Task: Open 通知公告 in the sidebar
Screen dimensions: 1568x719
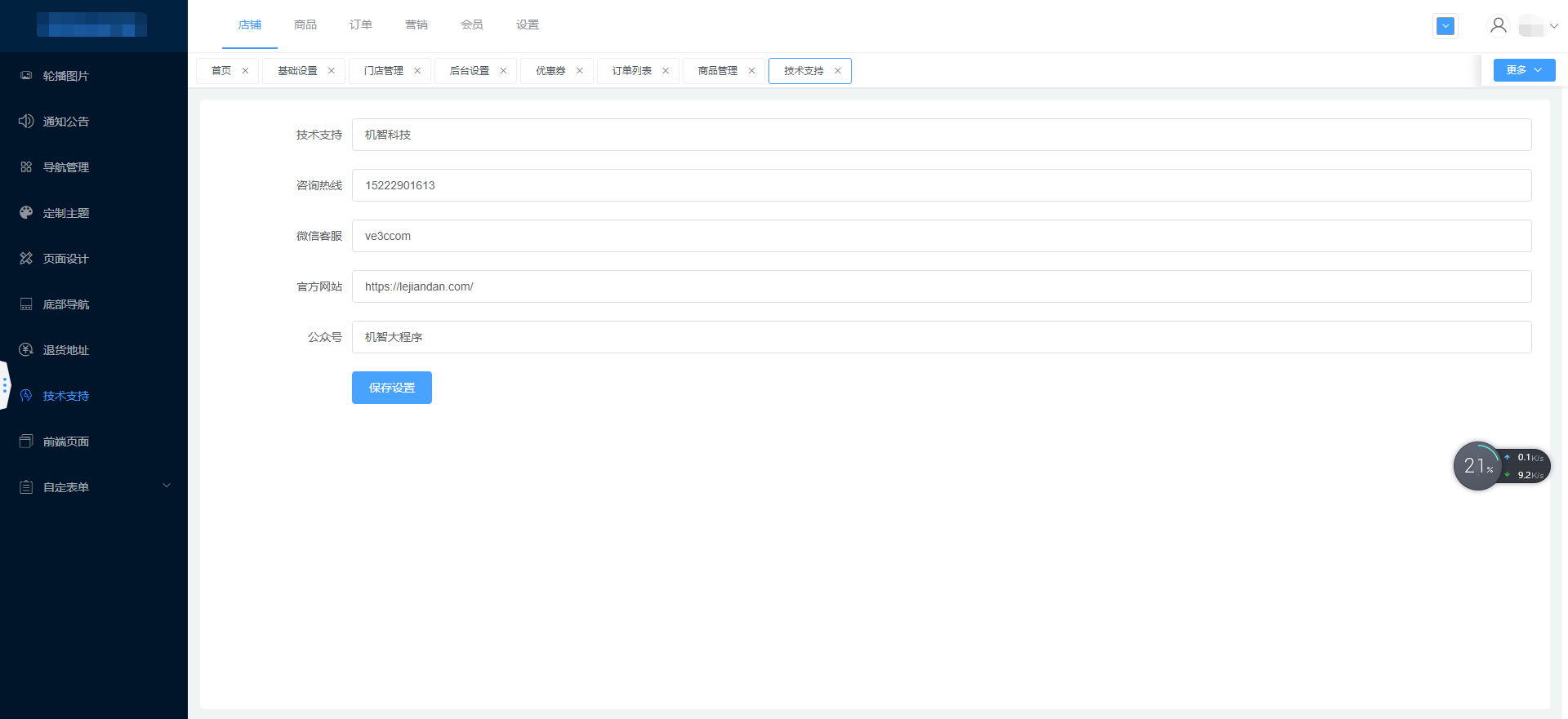Action: tap(94, 122)
